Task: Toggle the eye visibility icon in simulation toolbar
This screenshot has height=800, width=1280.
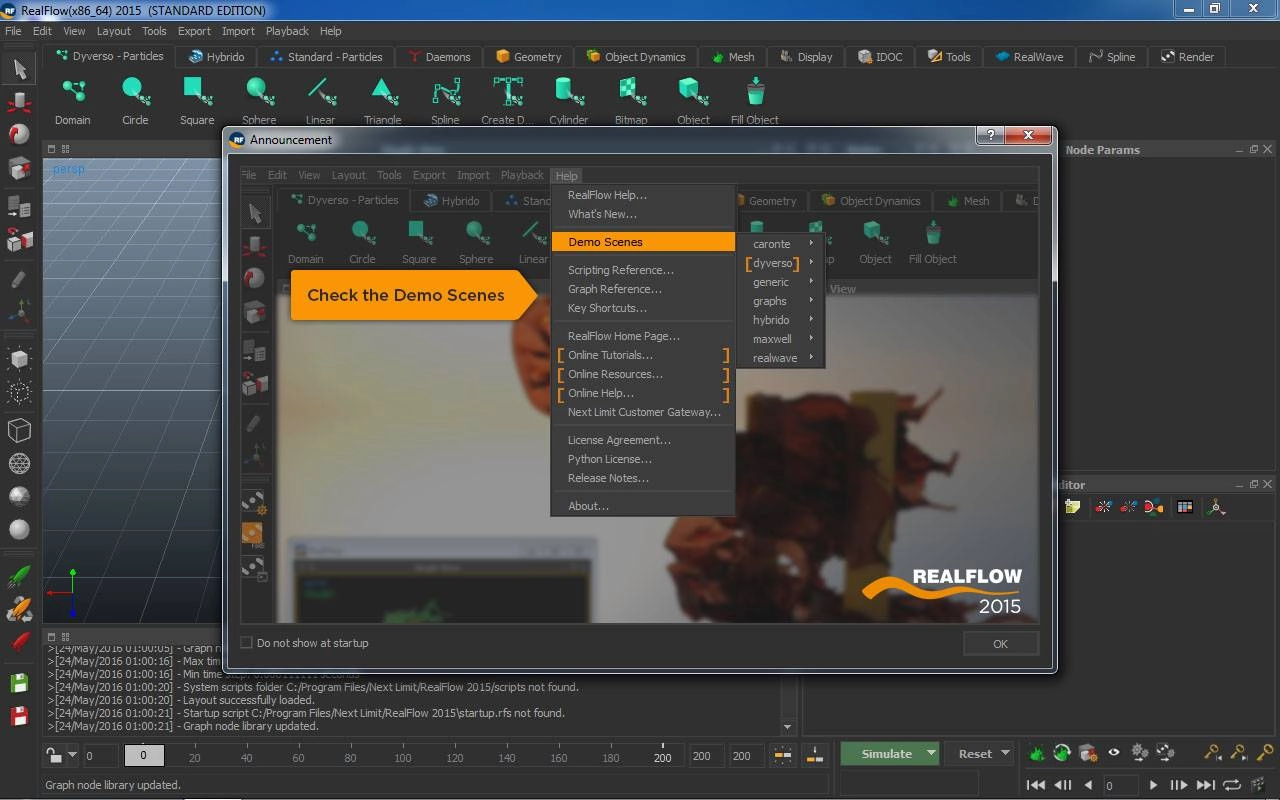Action: pos(1114,753)
